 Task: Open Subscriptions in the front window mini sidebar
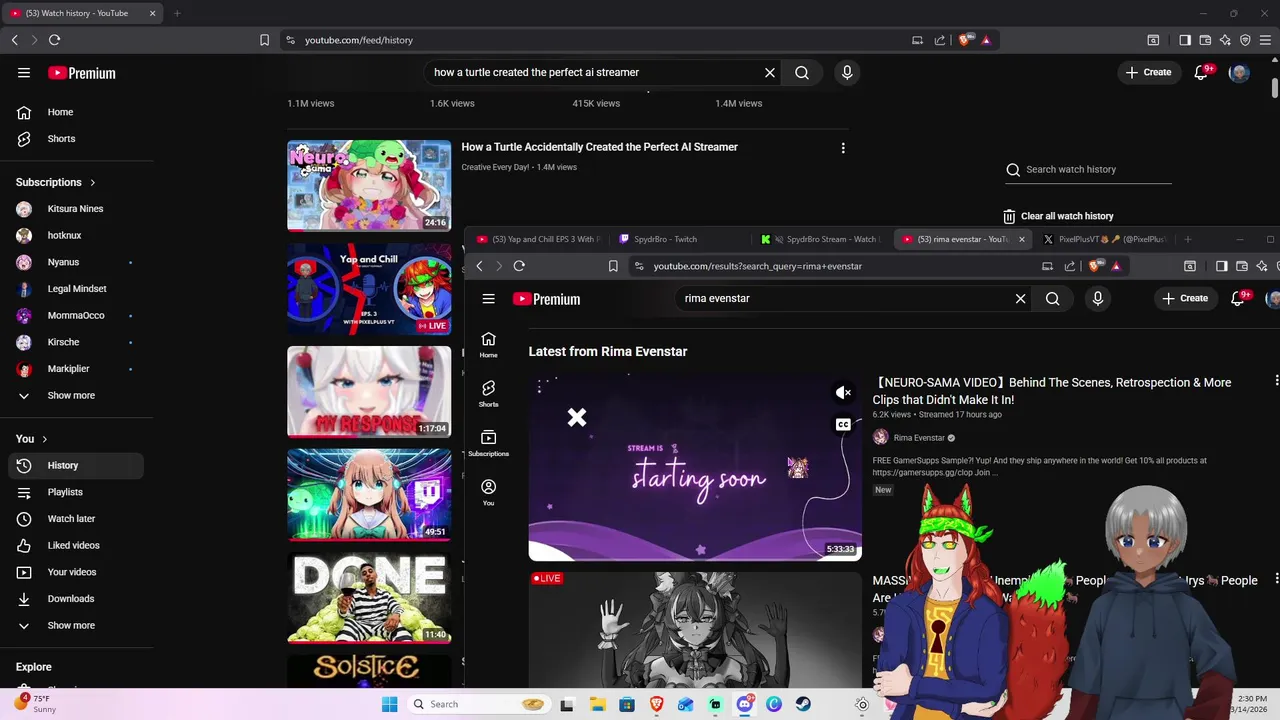click(488, 444)
